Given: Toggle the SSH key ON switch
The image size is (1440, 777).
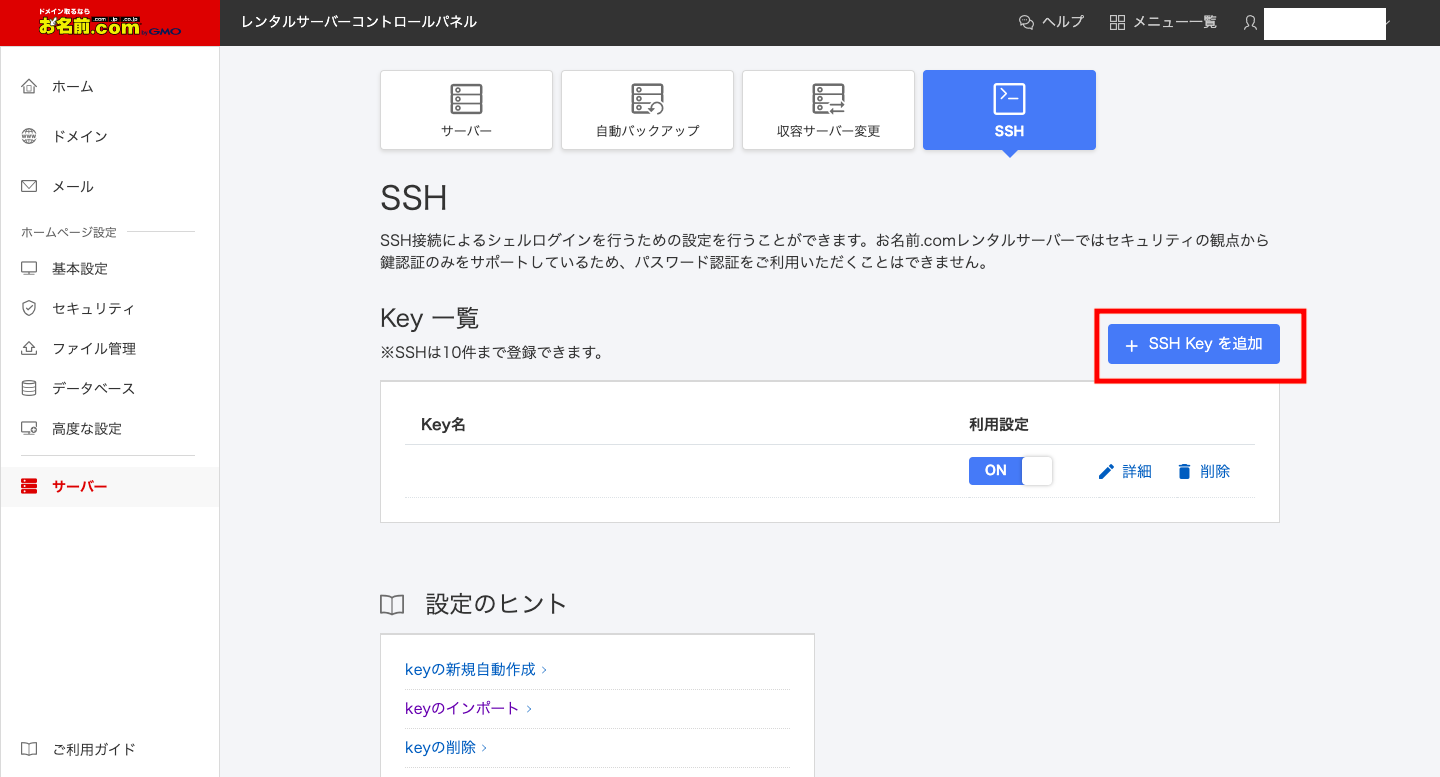Looking at the screenshot, I should [1010, 471].
